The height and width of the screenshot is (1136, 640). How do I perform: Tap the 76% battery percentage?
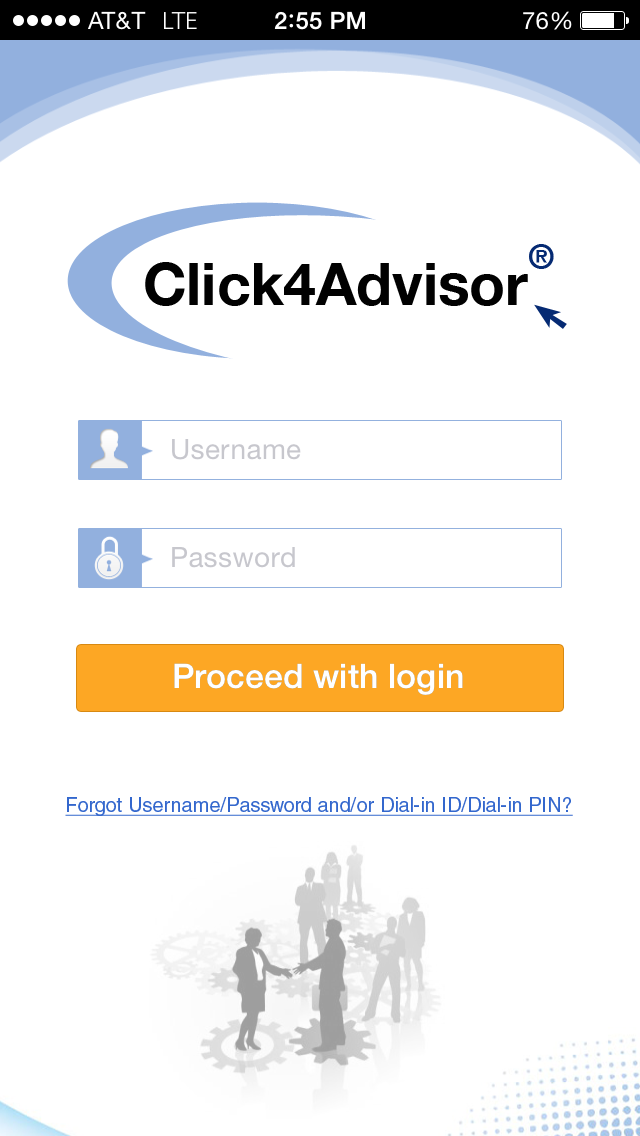click(x=547, y=21)
